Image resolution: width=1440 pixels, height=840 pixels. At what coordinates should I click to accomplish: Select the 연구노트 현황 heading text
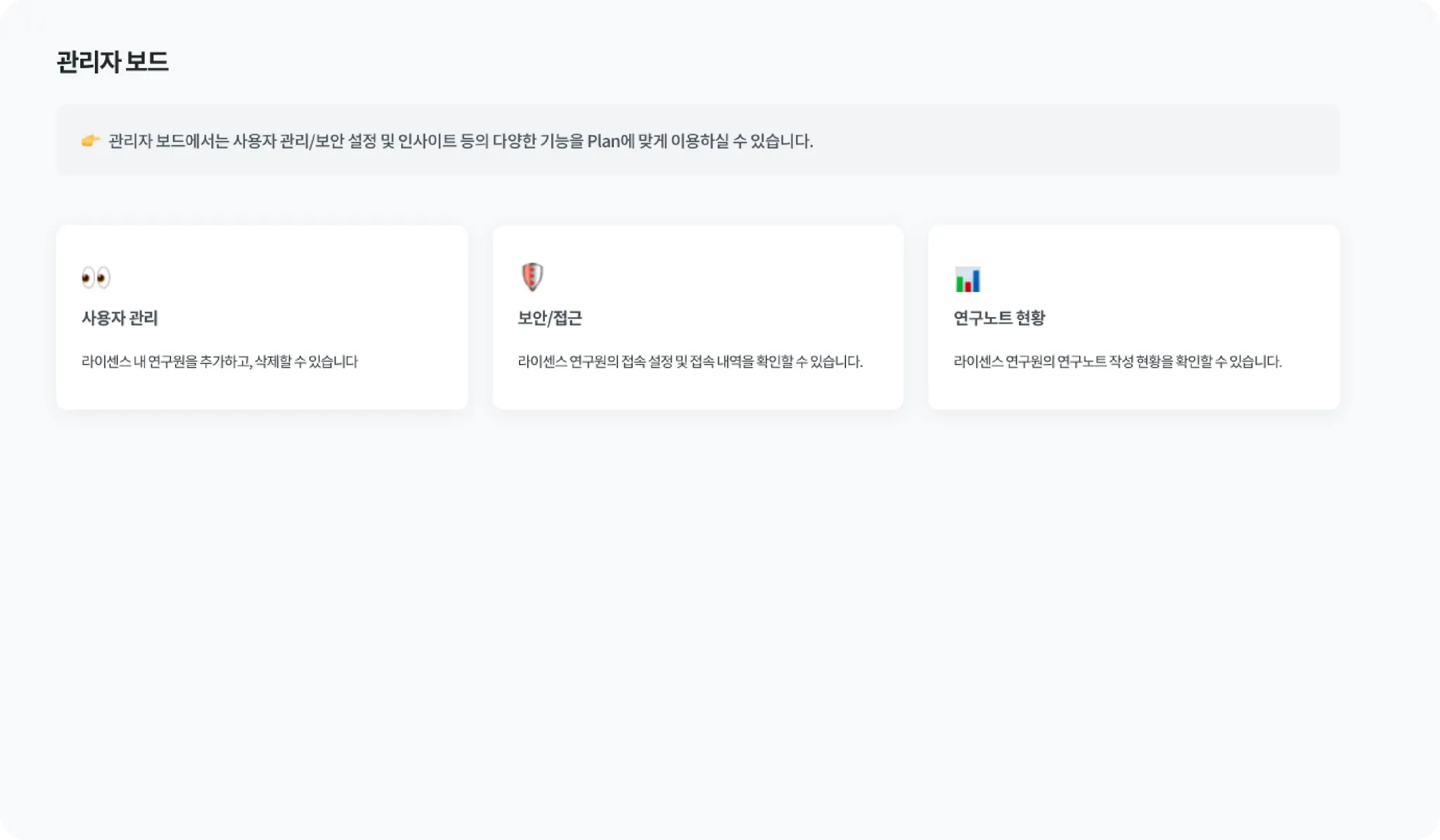click(x=999, y=318)
